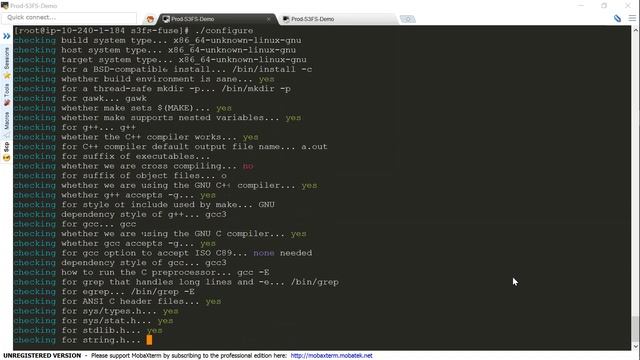Image resolution: width=640 pixels, height=360 pixels.
Task: Click the Quick connect input field
Action: 69,18
